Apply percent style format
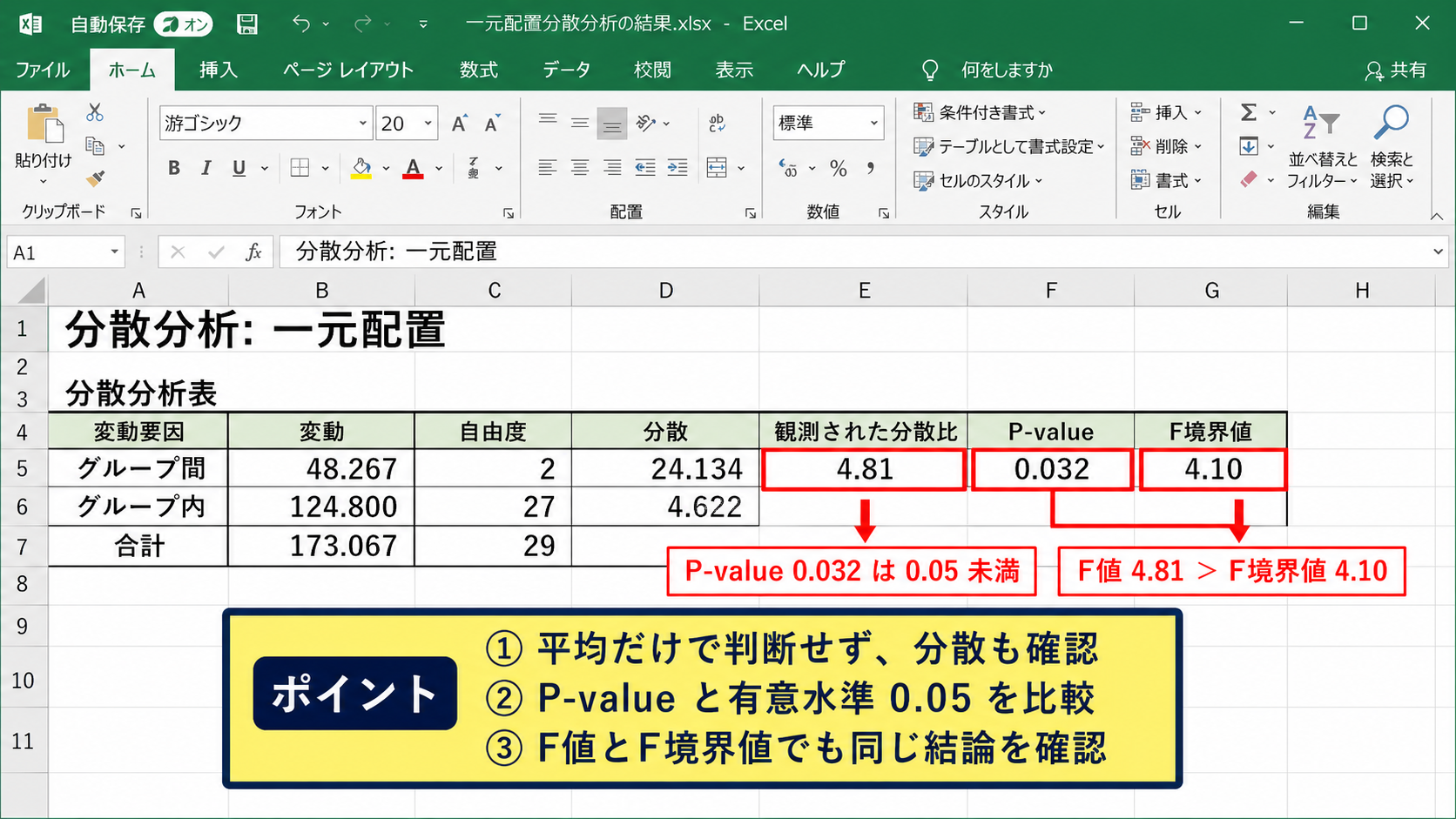 (839, 168)
